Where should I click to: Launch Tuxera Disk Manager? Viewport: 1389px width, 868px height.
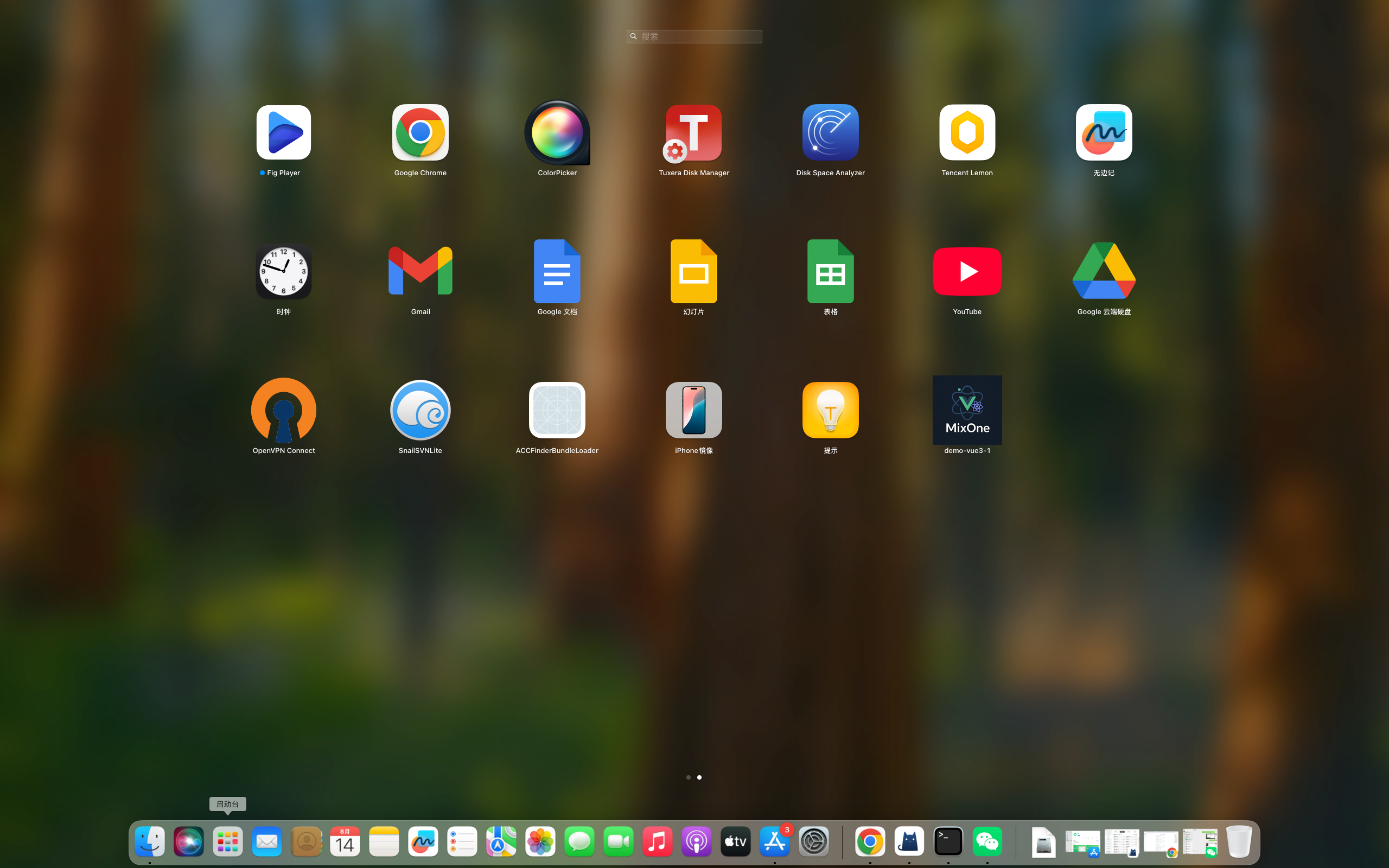(693, 132)
